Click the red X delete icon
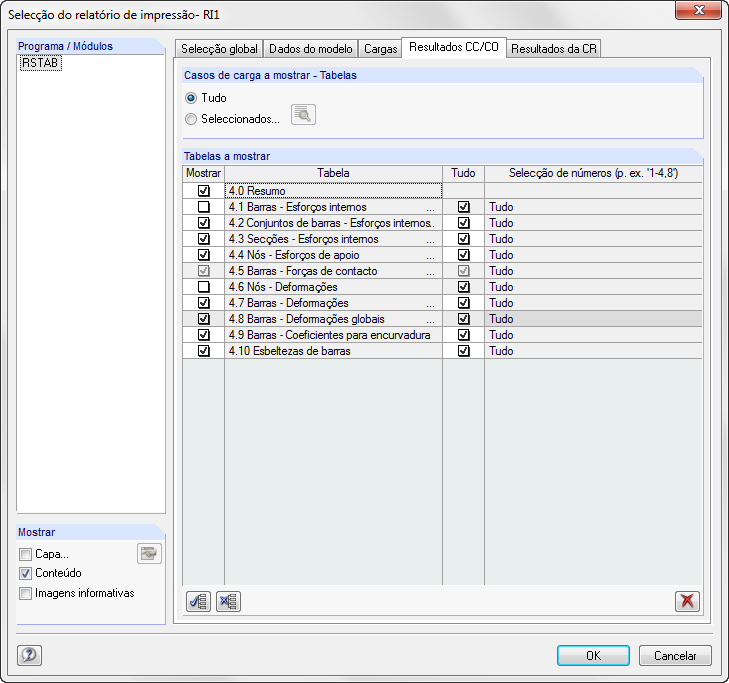Image resolution: width=729 pixels, height=683 pixels. click(x=687, y=601)
